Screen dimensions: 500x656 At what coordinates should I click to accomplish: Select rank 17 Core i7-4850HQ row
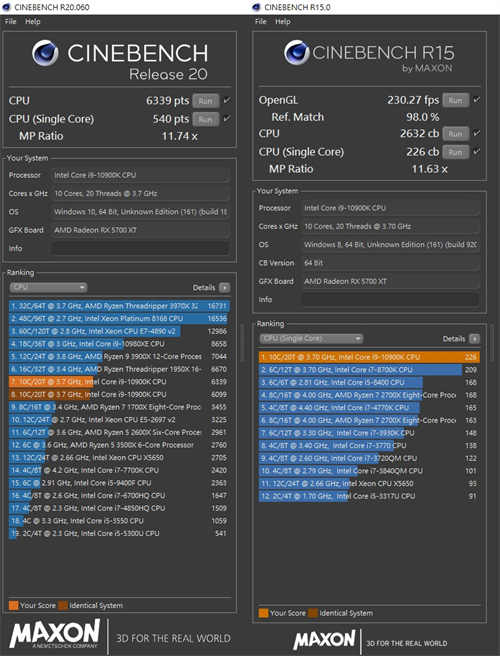click(x=119, y=508)
